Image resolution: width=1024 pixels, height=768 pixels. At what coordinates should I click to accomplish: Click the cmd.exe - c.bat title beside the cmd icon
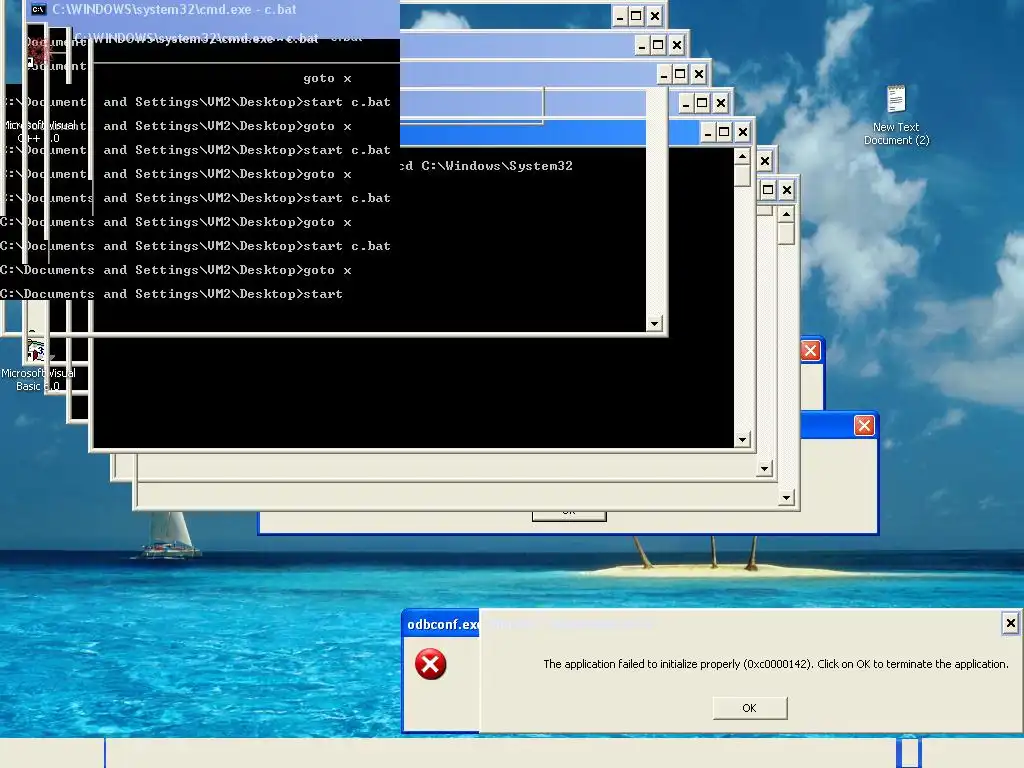(x=174, y=9)
